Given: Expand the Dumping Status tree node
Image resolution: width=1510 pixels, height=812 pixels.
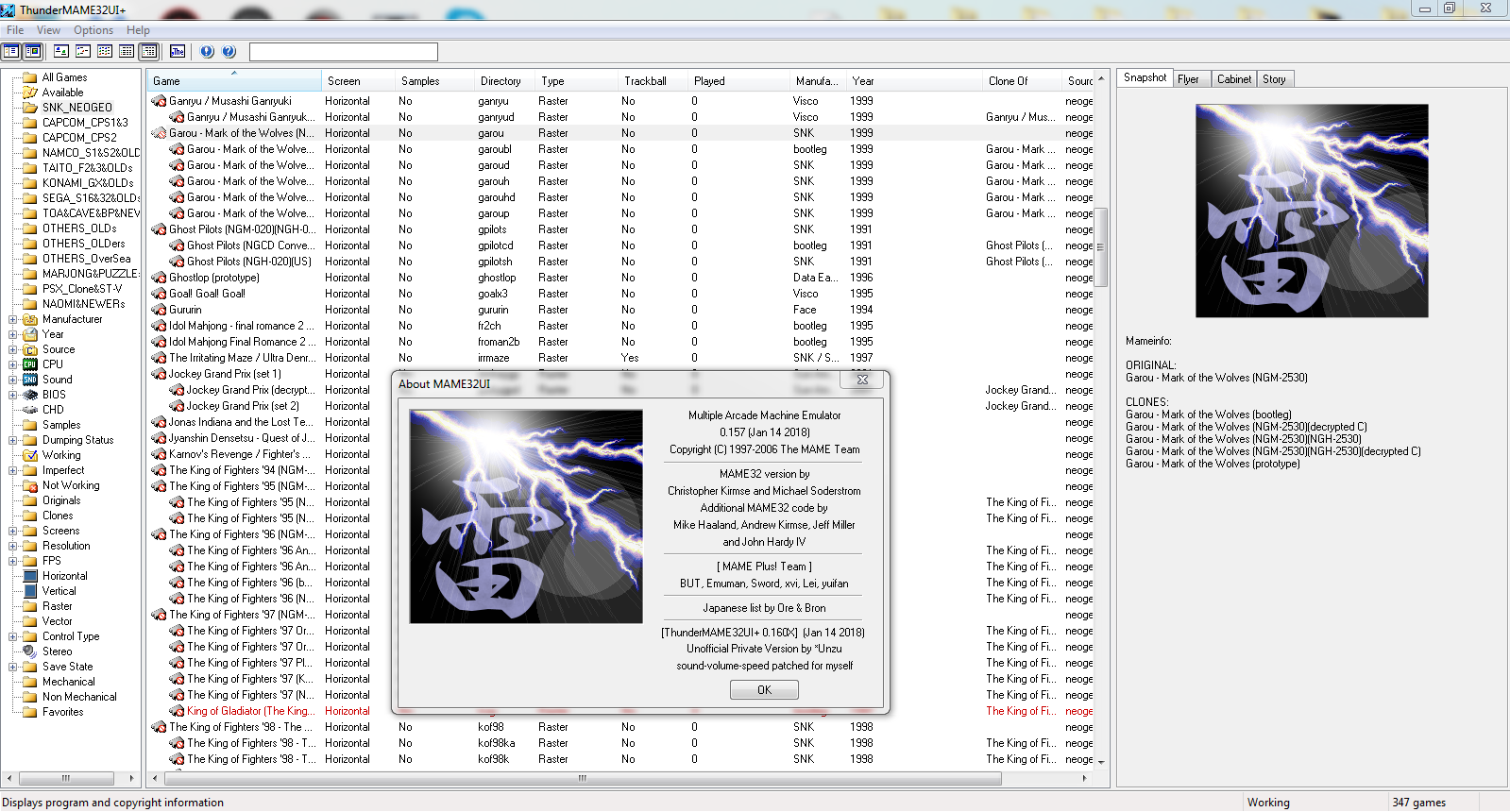Looking at the screenshot, I should click(13, 440).
